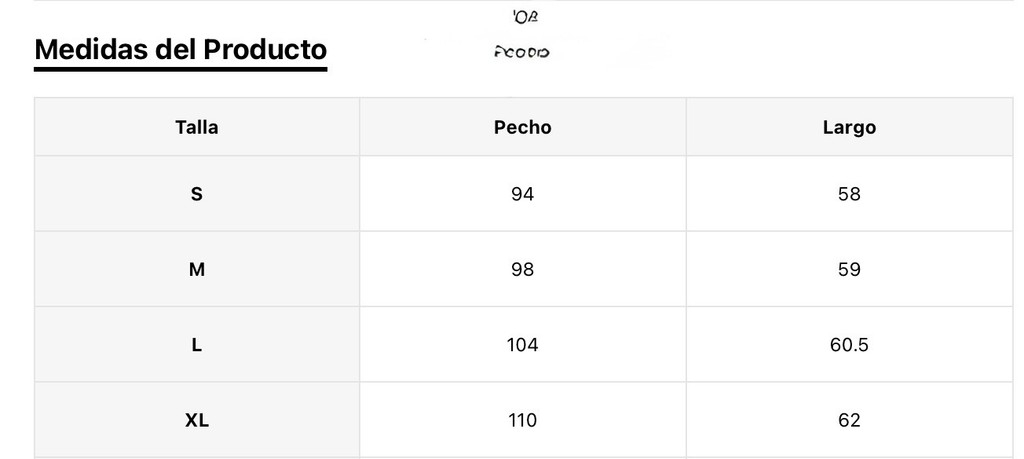Viewport: 1024px width, 459px height.
Task: Select the chest value 94
Action: pyautogui.click(x=522, y=194)
